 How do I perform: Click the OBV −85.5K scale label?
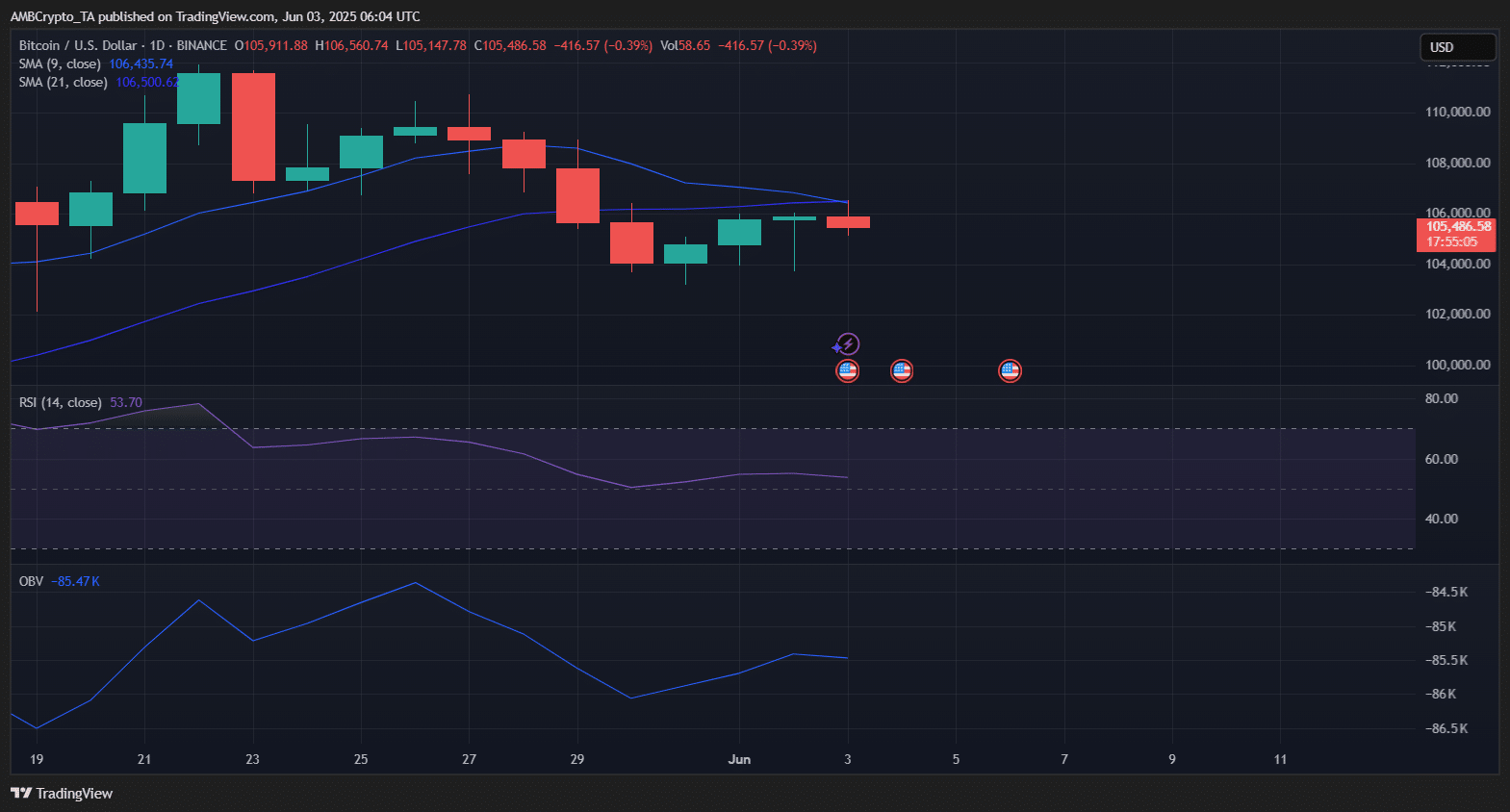click(1446, 660)
